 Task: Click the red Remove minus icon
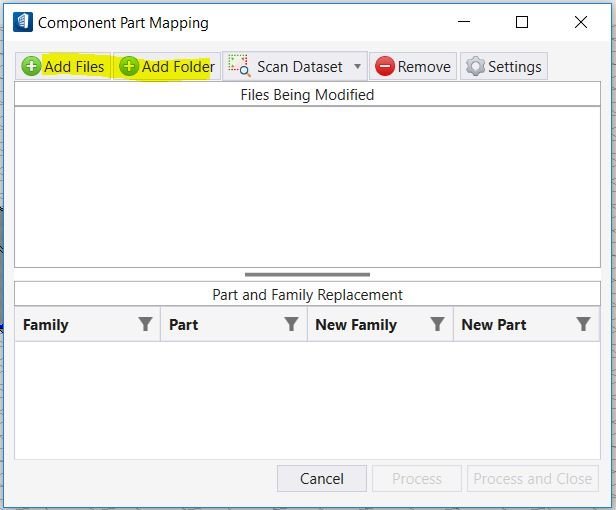click(x=385, y=66)
